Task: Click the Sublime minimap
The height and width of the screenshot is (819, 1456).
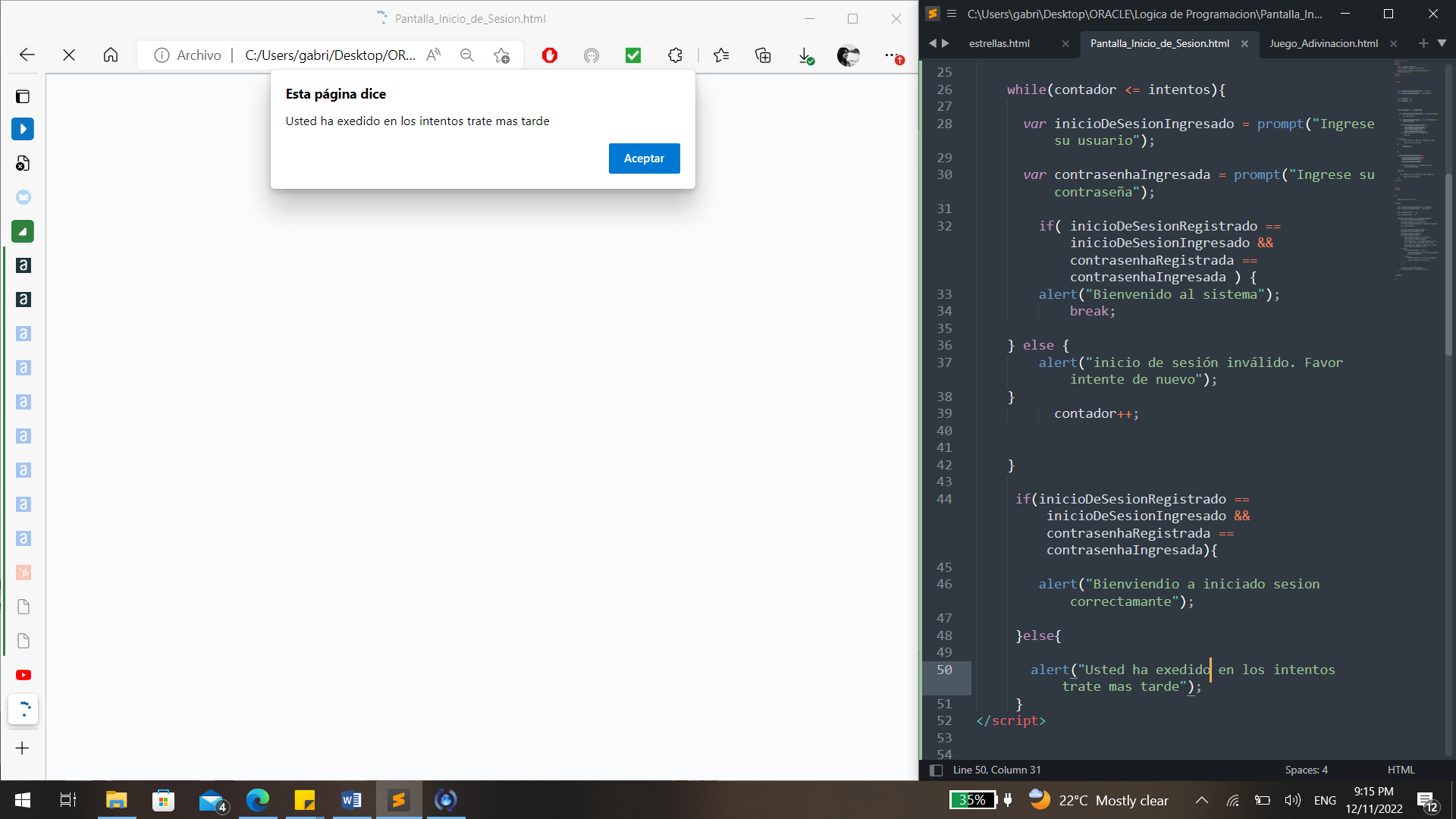Action: 1415,171
